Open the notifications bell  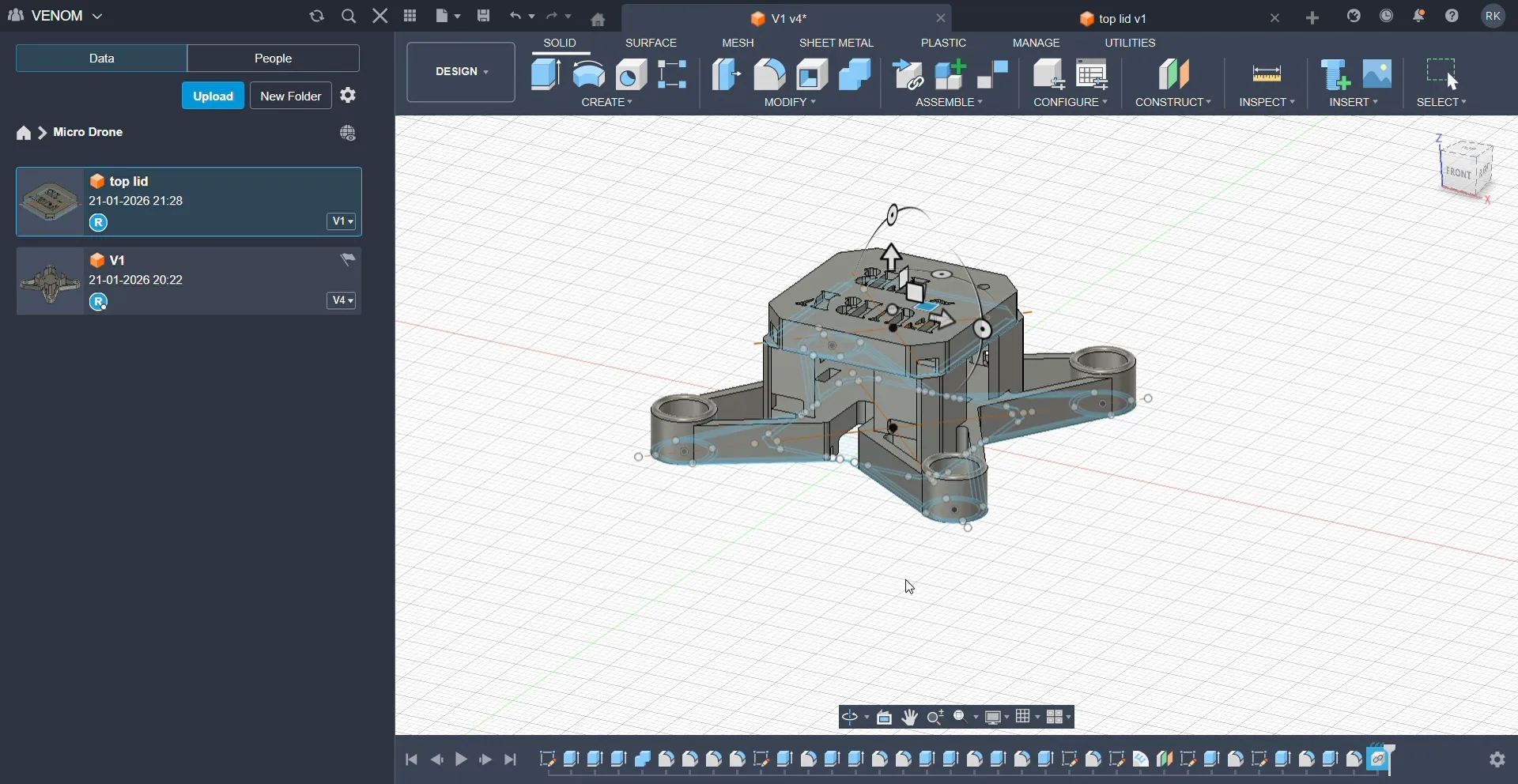click(1419, 16)
